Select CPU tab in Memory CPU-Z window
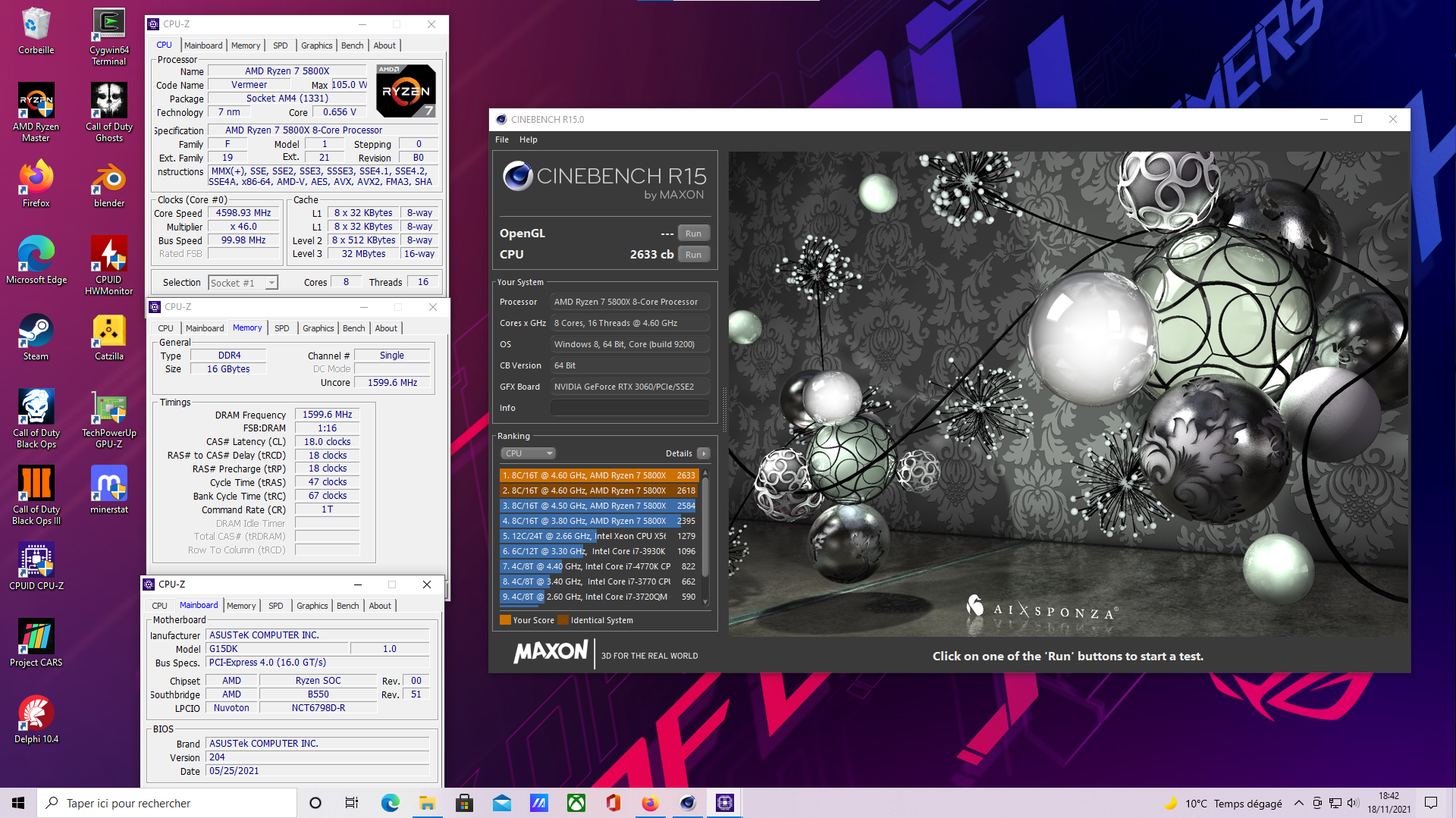This screenshot has width=1456, height=818. (x=165, y=328)
